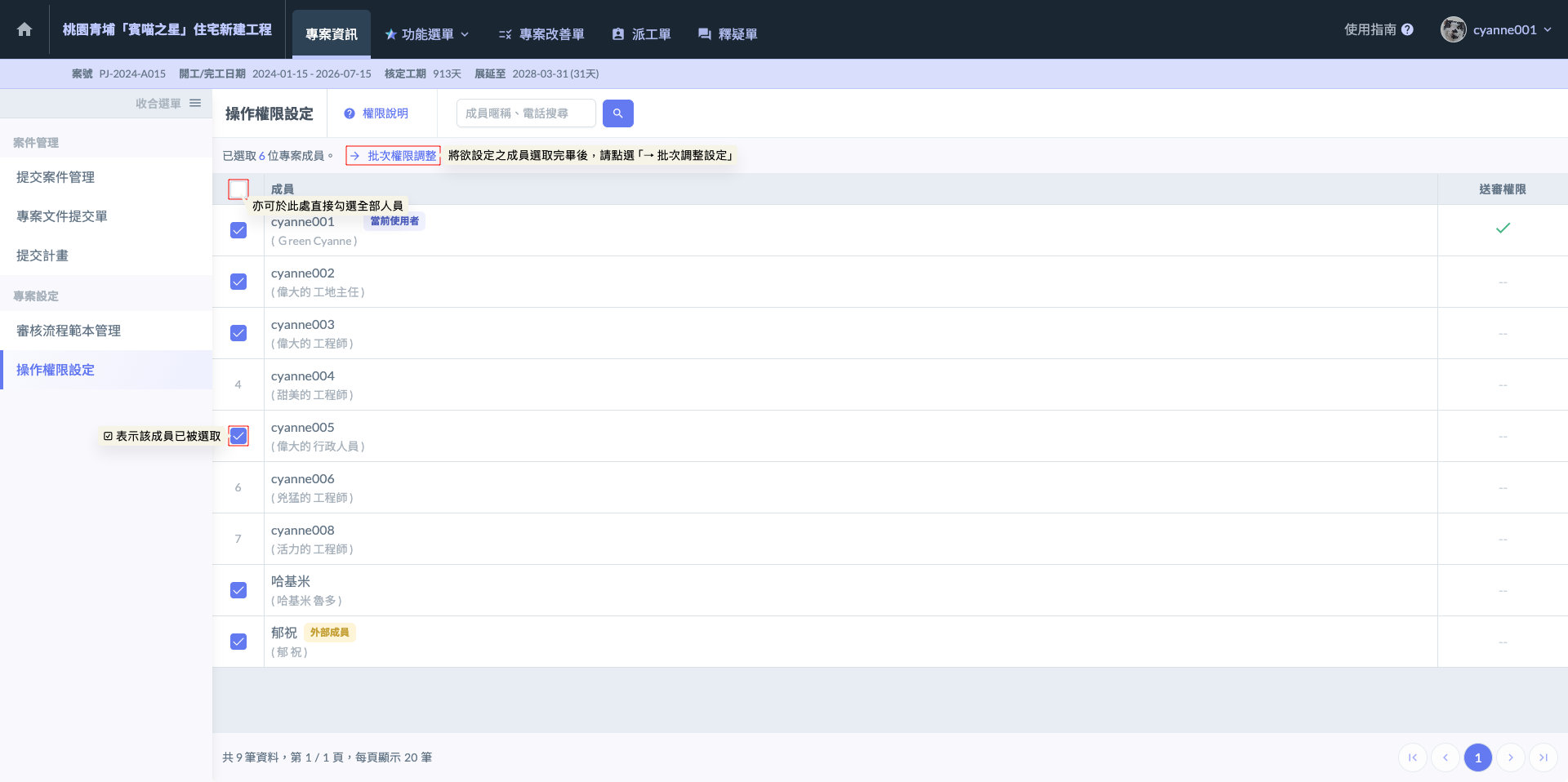Click the extension date 2028-03-31 (31天)
This screenshot has width=1568, height=782.
555,73
